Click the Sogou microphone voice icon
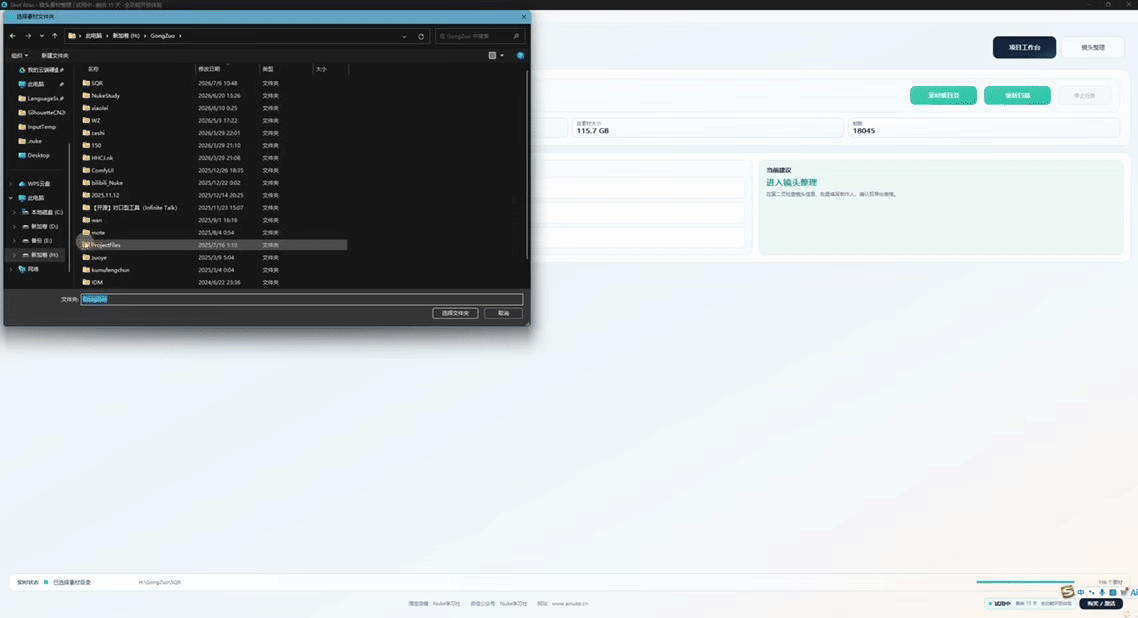This screenshot has width=1138, height=618. coord(1102,593)
